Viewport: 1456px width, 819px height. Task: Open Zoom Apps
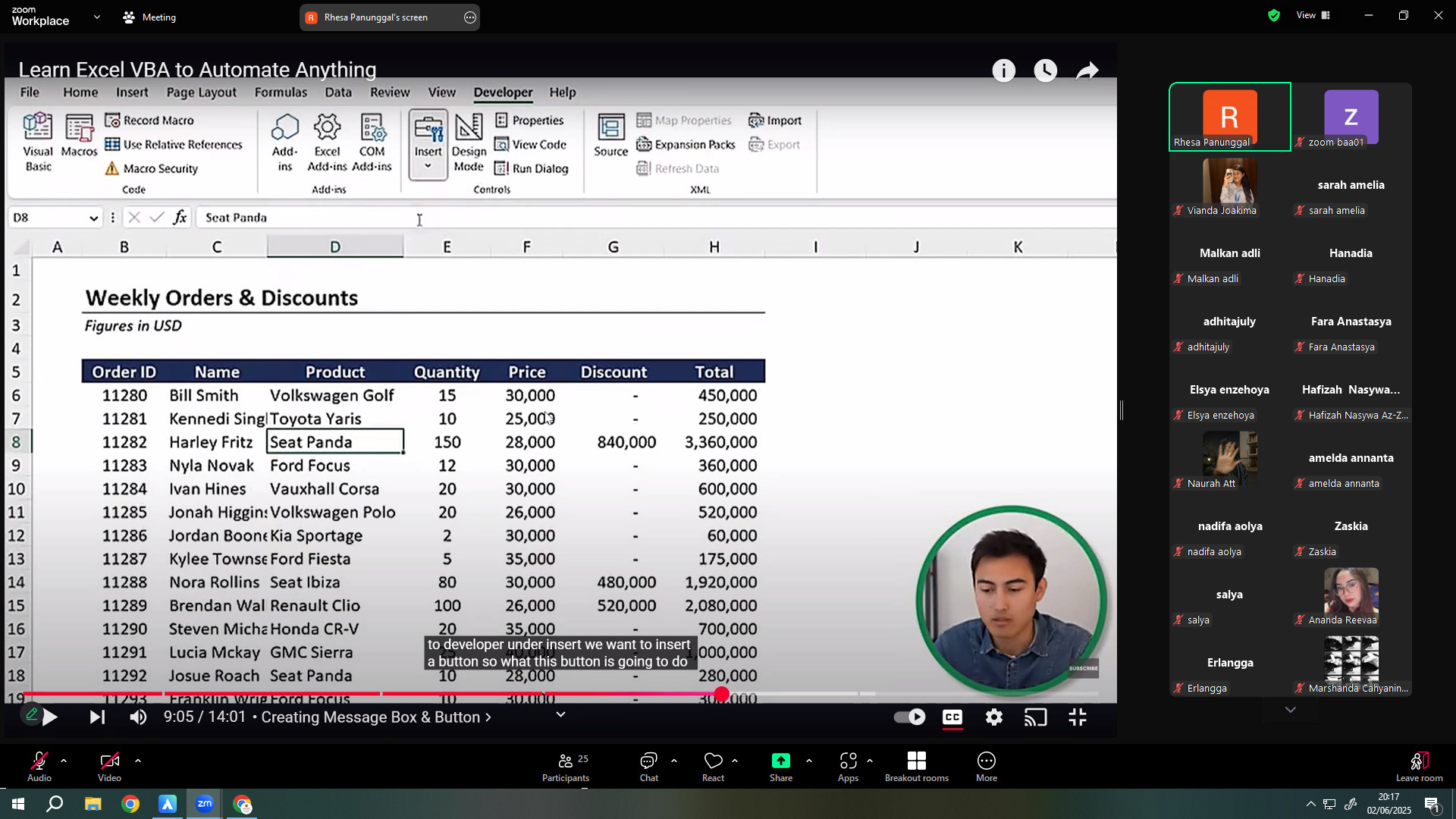click(848, 767)
